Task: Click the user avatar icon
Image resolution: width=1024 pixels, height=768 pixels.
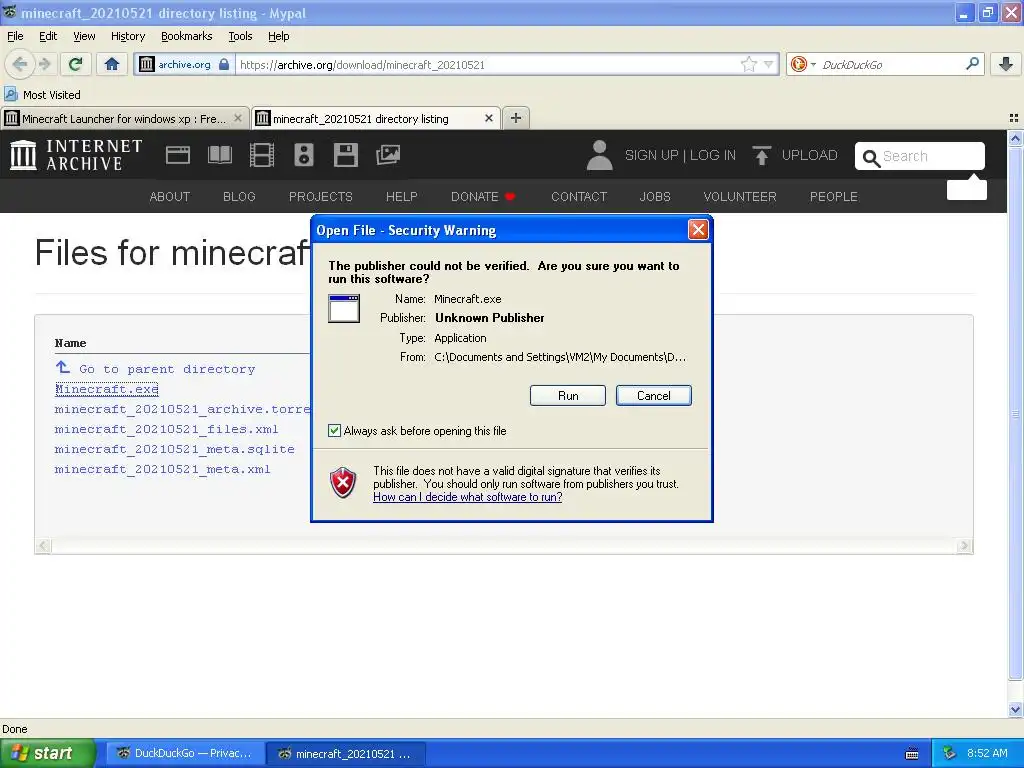Action: pyautogui.click(x=599, y=155)
